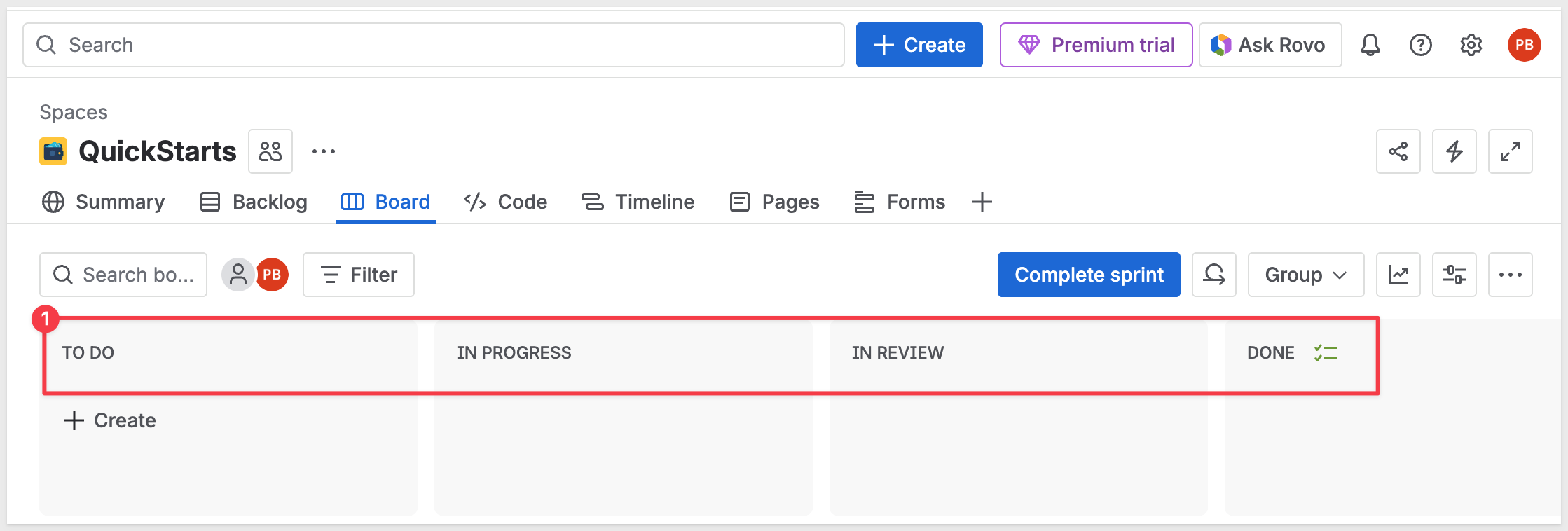Image resolution: width=1568 pixels, height=531 pixels.
Task: Open the settings gear menu
Action: (1471, 45)
